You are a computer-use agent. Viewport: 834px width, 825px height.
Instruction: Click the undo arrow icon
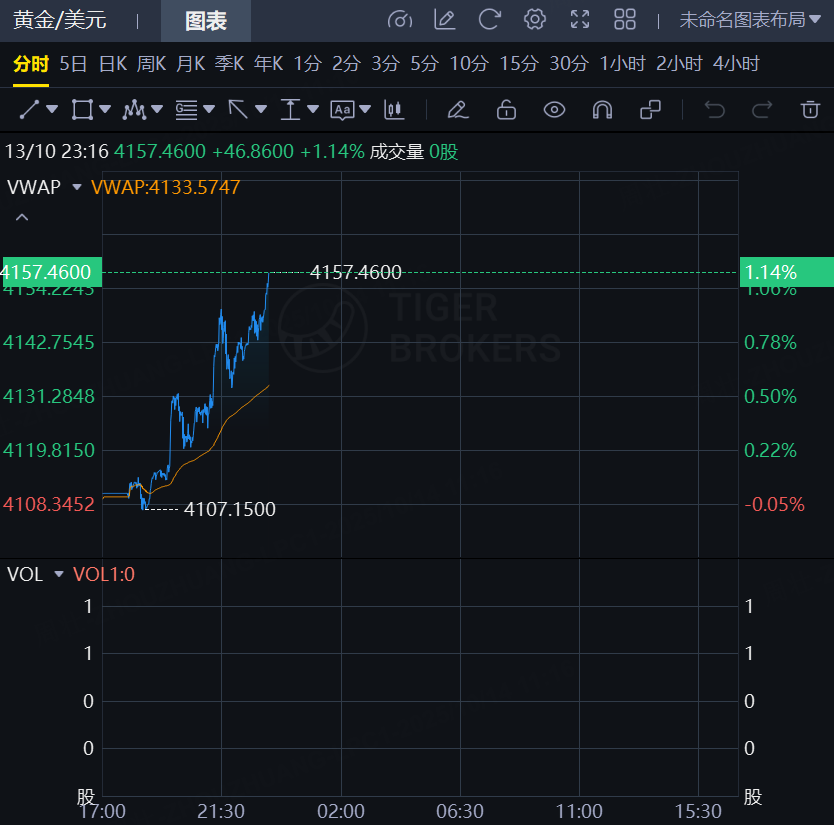pyautogui.click(x=714, y=109)
